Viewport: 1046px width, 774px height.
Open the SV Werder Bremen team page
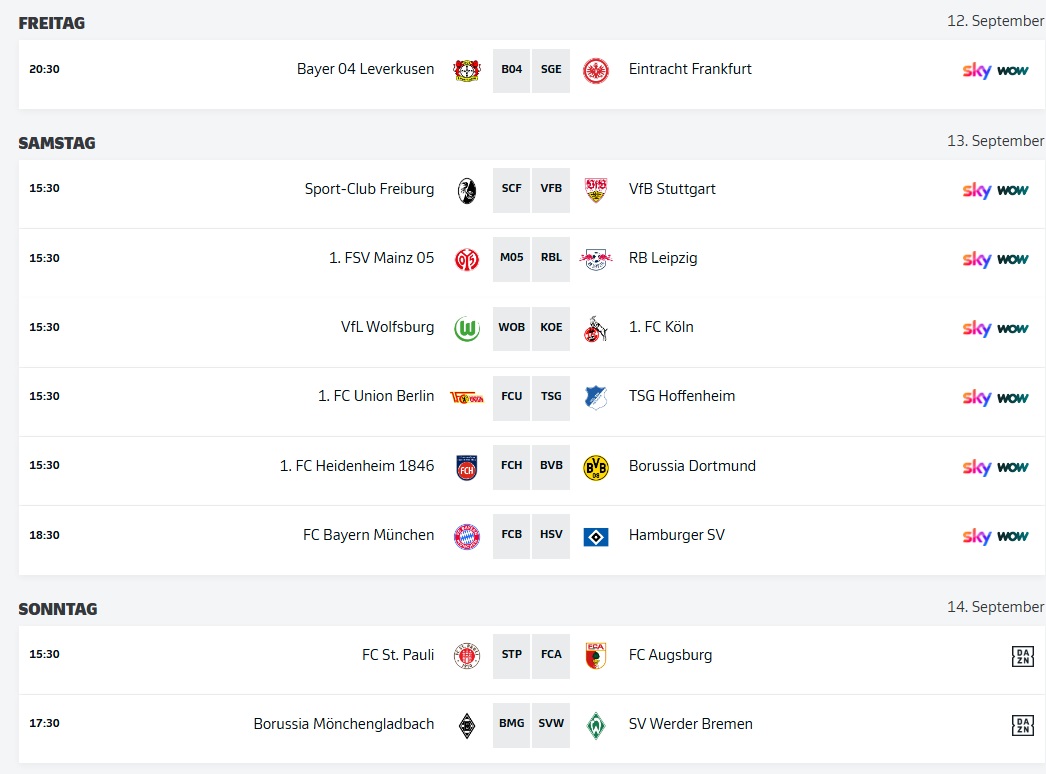(690, 723)
